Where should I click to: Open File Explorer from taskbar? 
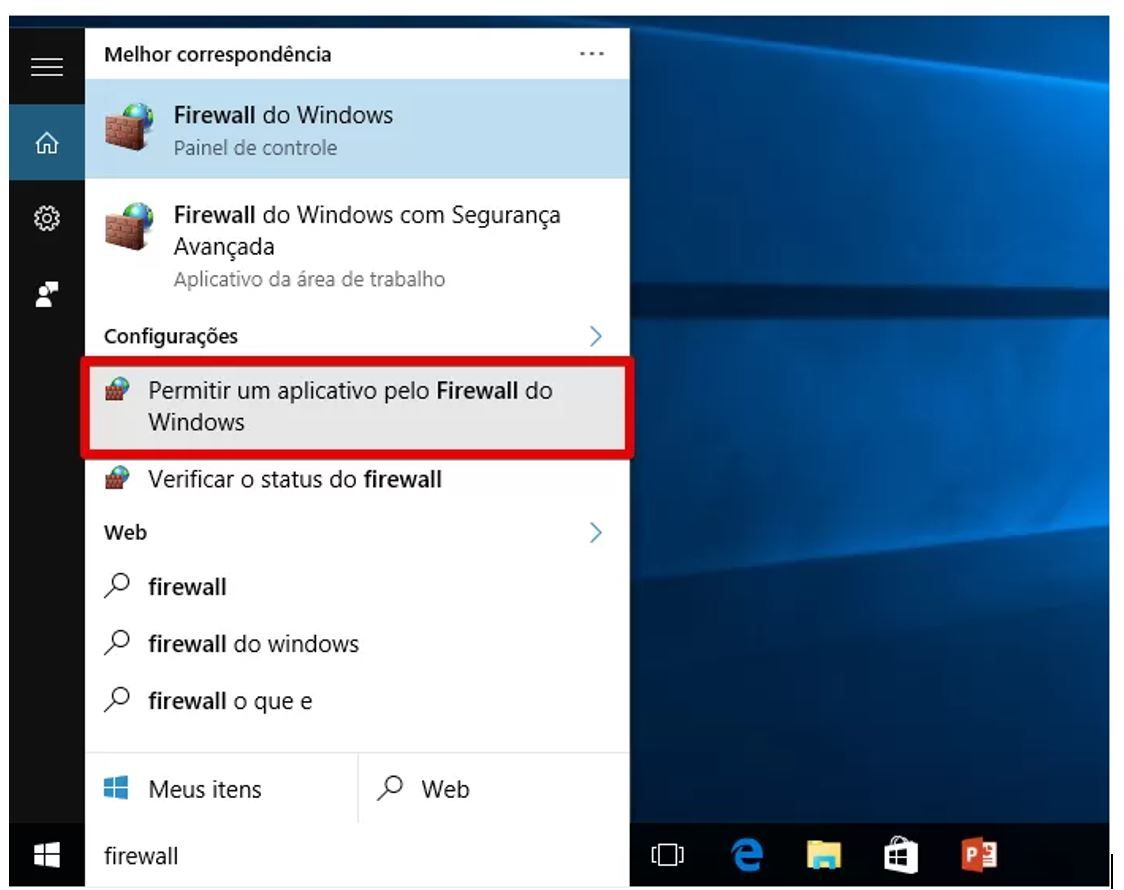[x=823, y=855]
